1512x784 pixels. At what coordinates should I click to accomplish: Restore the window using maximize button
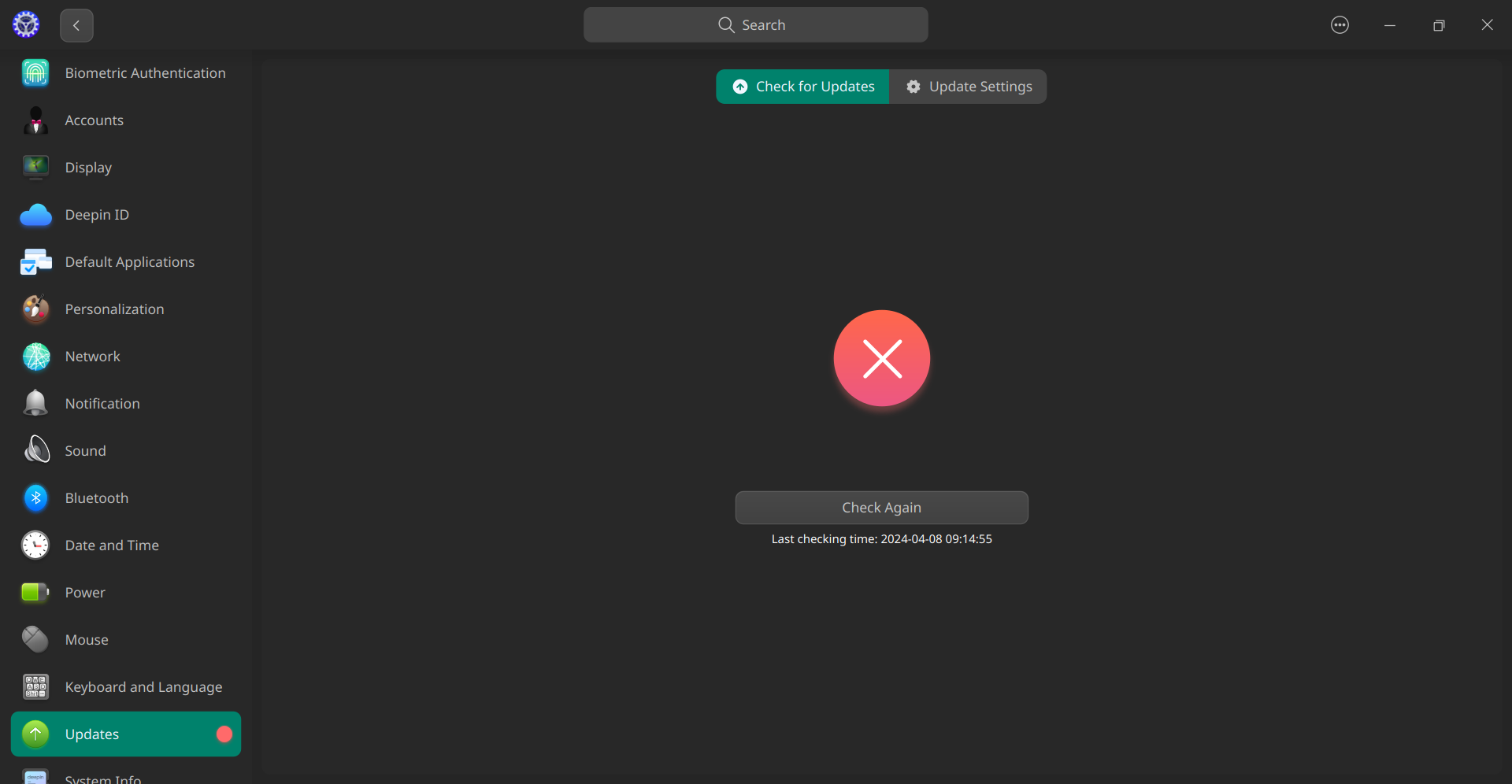coord(1438,25)
